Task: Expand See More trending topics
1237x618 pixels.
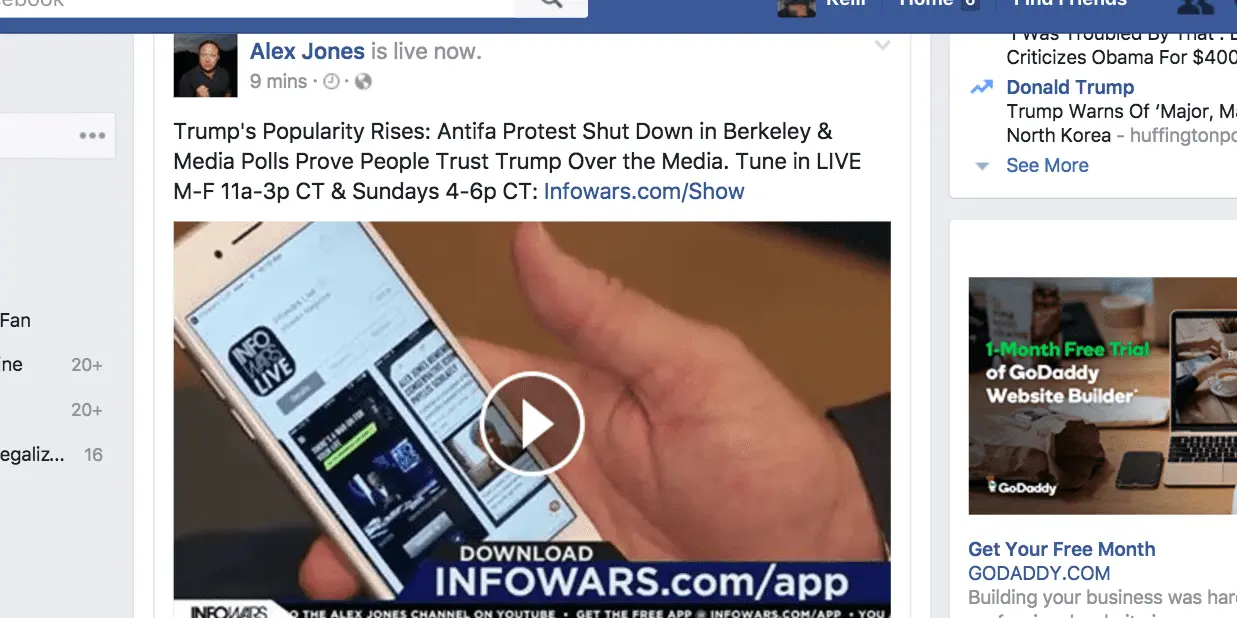Action: pos(1047,165)
